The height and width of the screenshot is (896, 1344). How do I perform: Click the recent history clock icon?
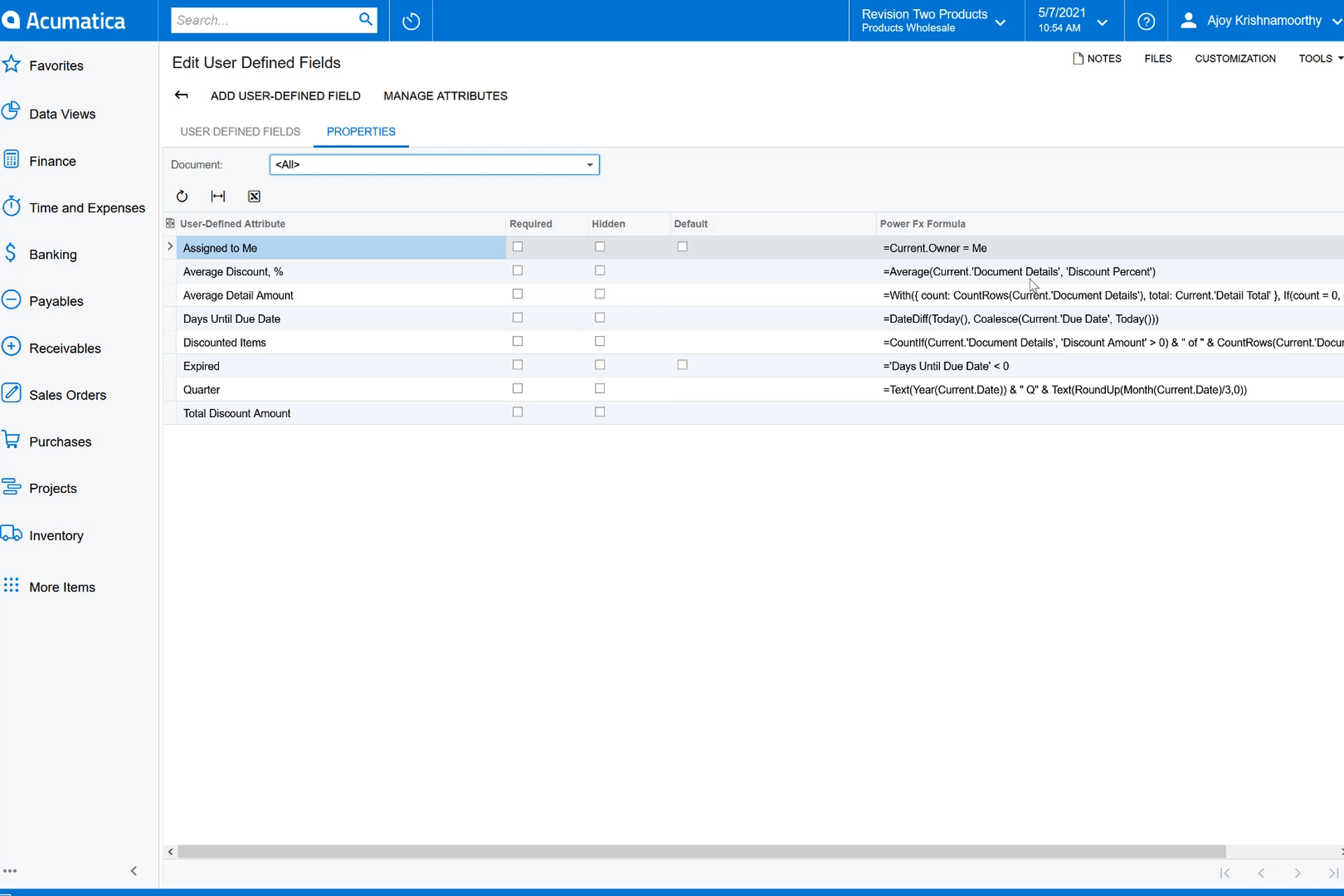click(411, 21)
